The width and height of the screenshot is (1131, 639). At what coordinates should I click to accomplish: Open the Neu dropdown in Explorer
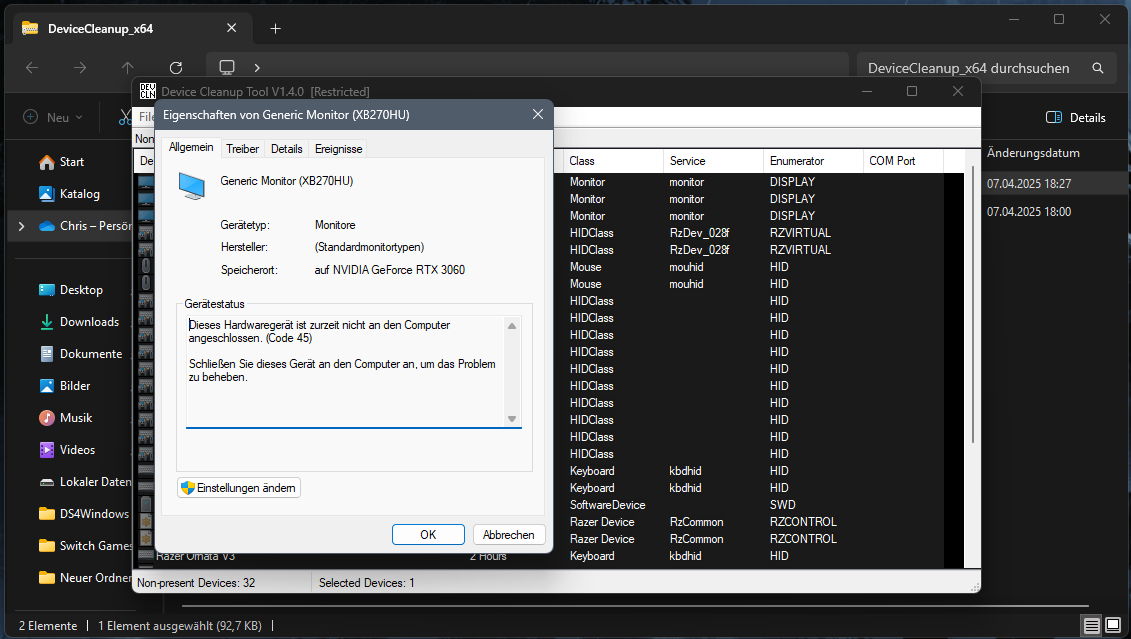click(x=53, y=118)
